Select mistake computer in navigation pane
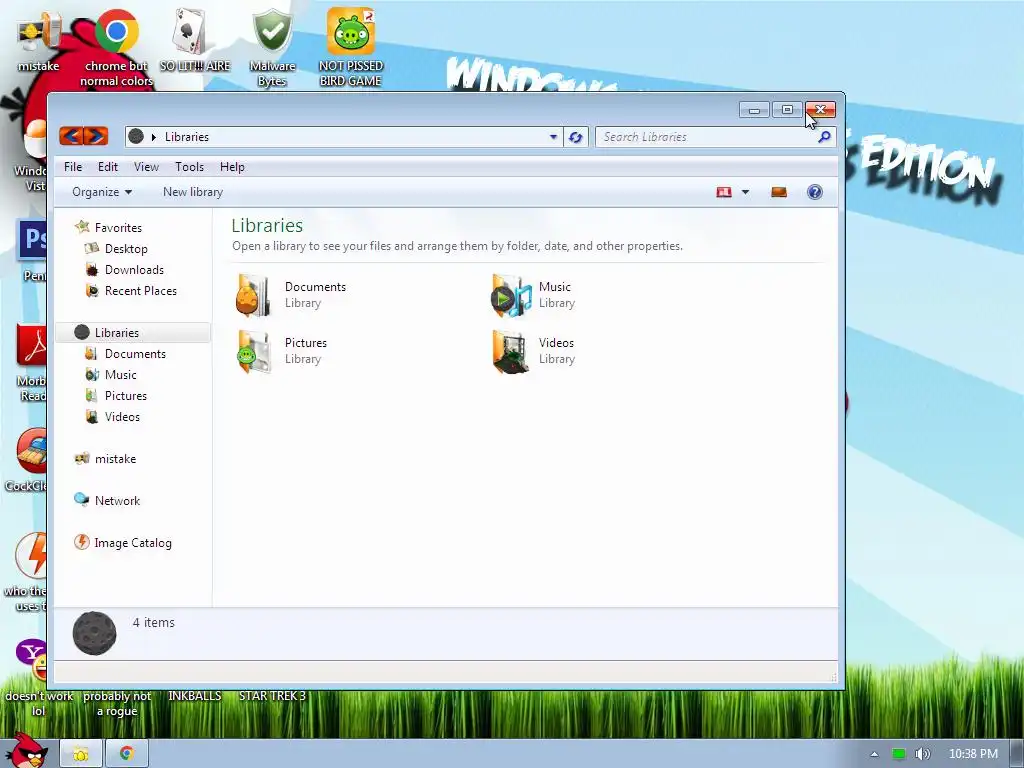 point(115,458)
